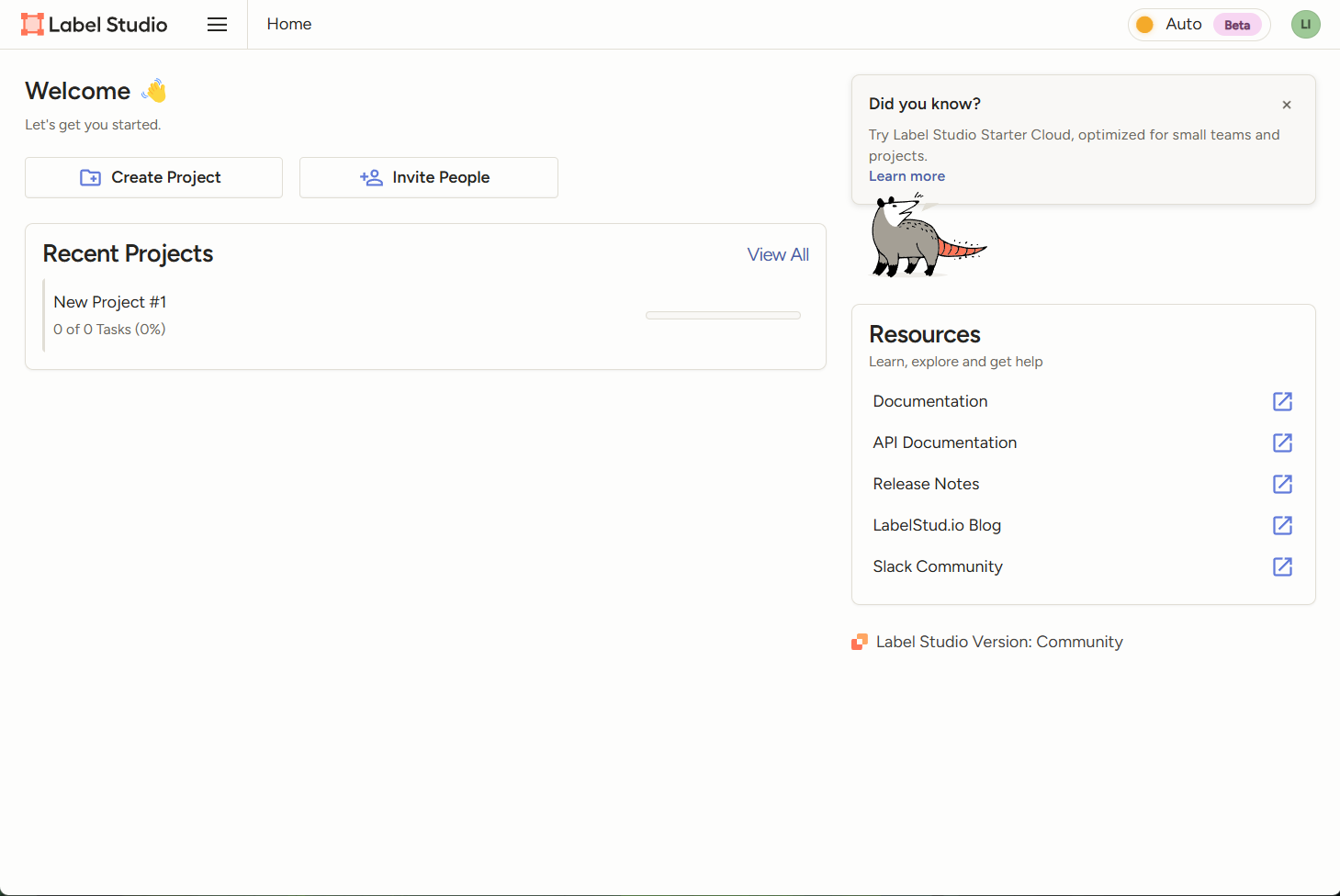Open the Slack Community link
This screenshot has height=896, width=1340.
938,566
